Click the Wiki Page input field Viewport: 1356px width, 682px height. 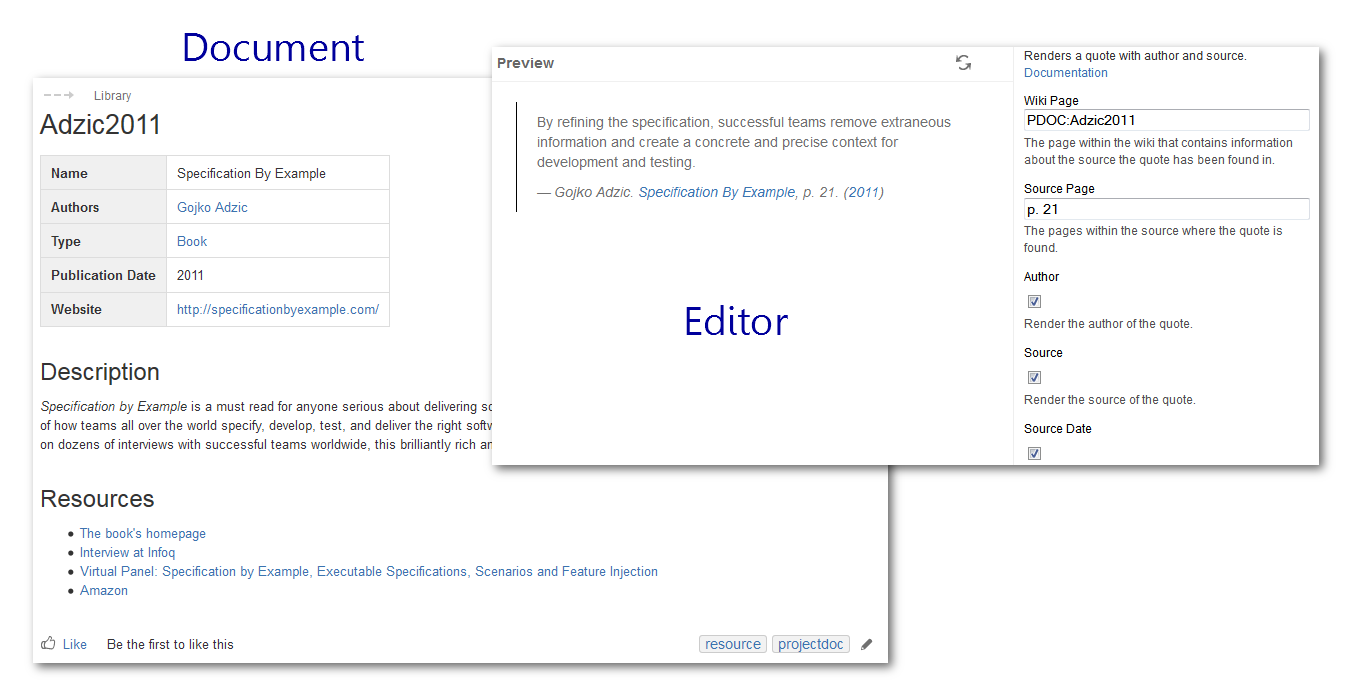(1166, 121)
